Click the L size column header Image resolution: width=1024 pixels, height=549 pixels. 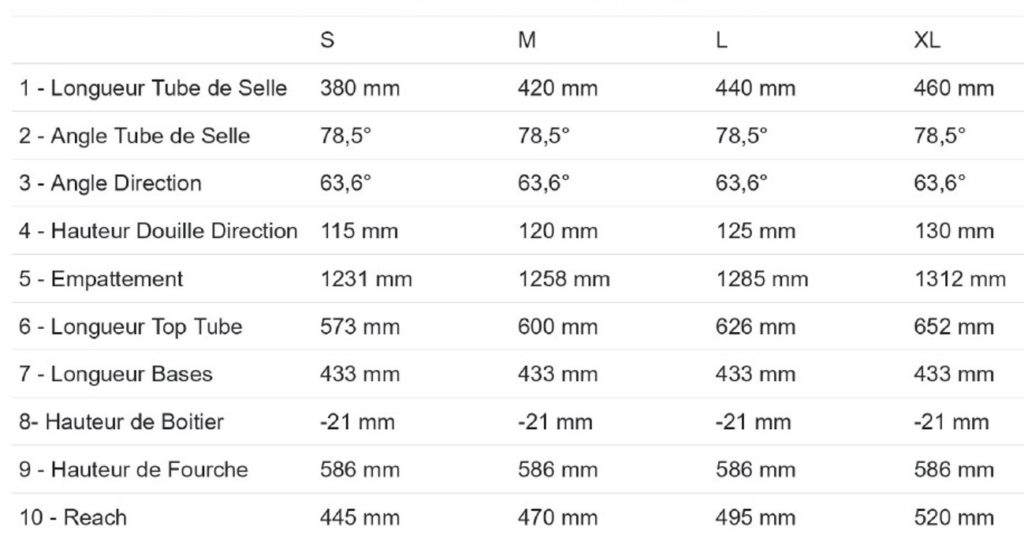tap(722, 41)
